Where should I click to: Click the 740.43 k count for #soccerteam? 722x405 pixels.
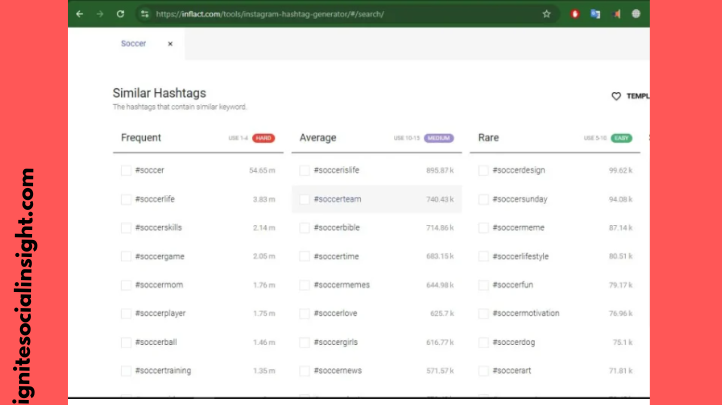pos(440,199)
